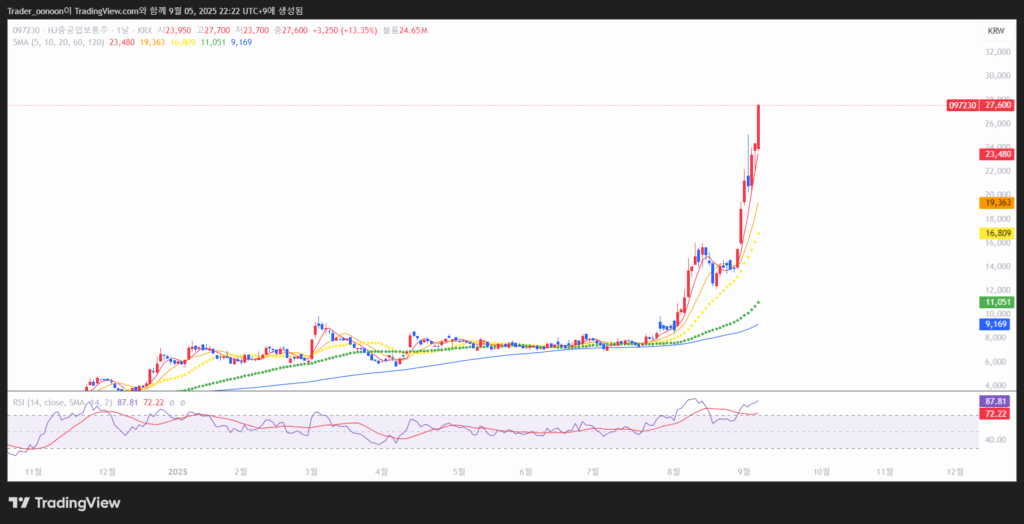This screenshot has width=1024, height=524.
Task: Click the purple 87.81 RSI value tag
Action: click(998, 400)
